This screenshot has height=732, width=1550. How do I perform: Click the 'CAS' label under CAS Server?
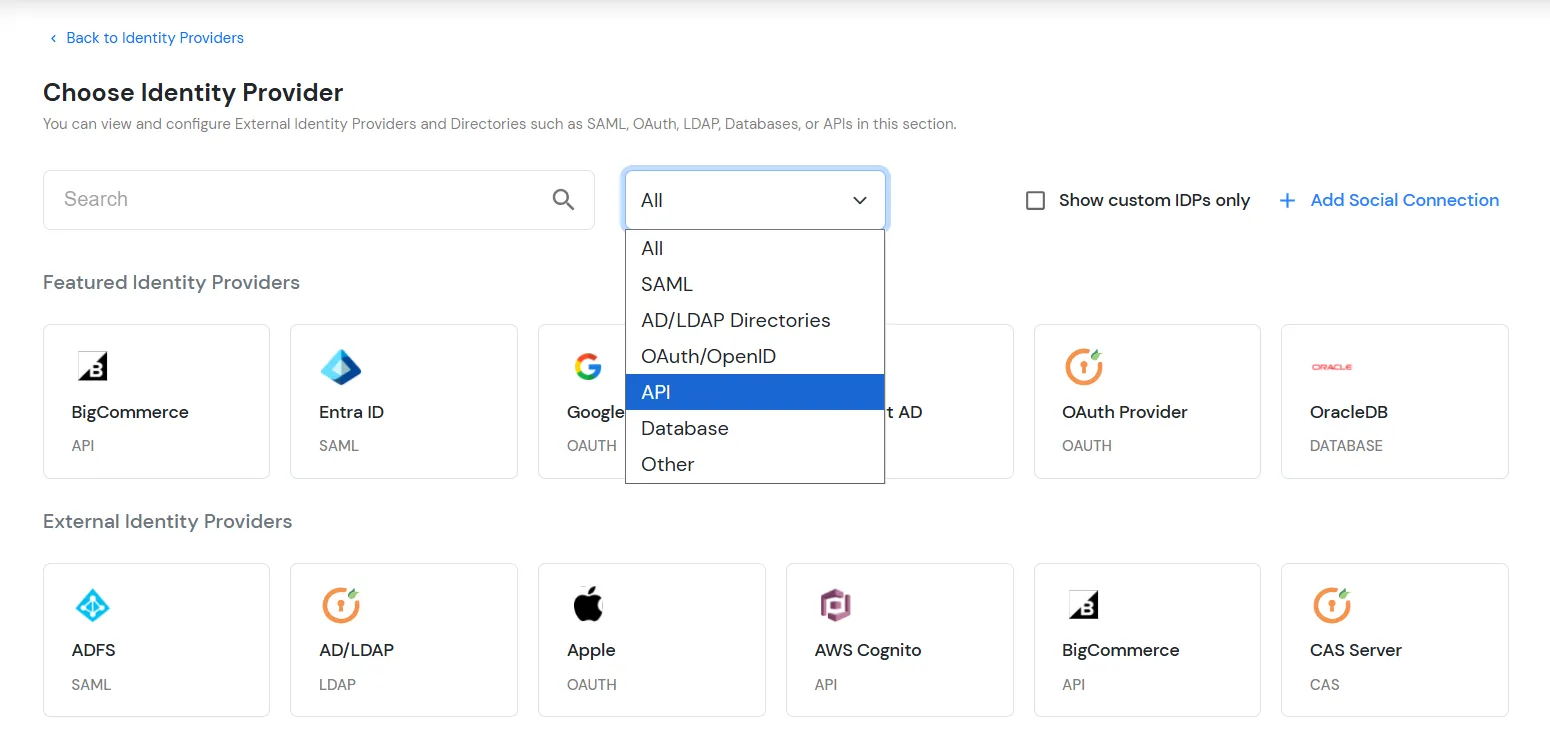(x=1324, y=685)
